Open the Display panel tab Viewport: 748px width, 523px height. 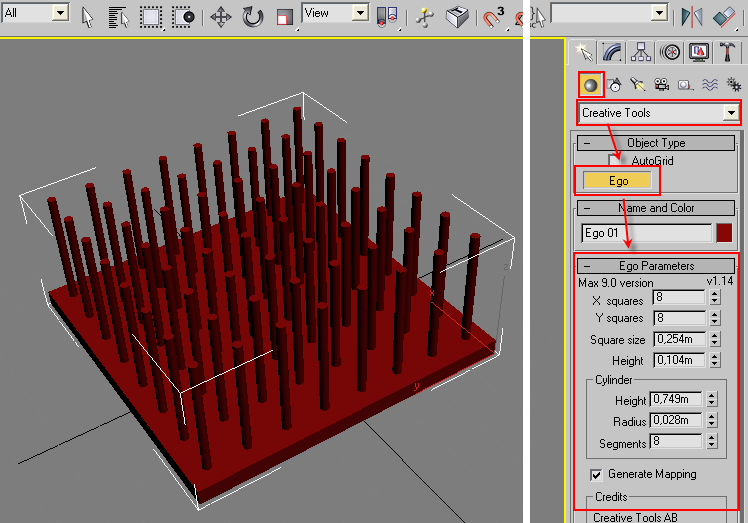pyautogui.click(x=699, y=52)
